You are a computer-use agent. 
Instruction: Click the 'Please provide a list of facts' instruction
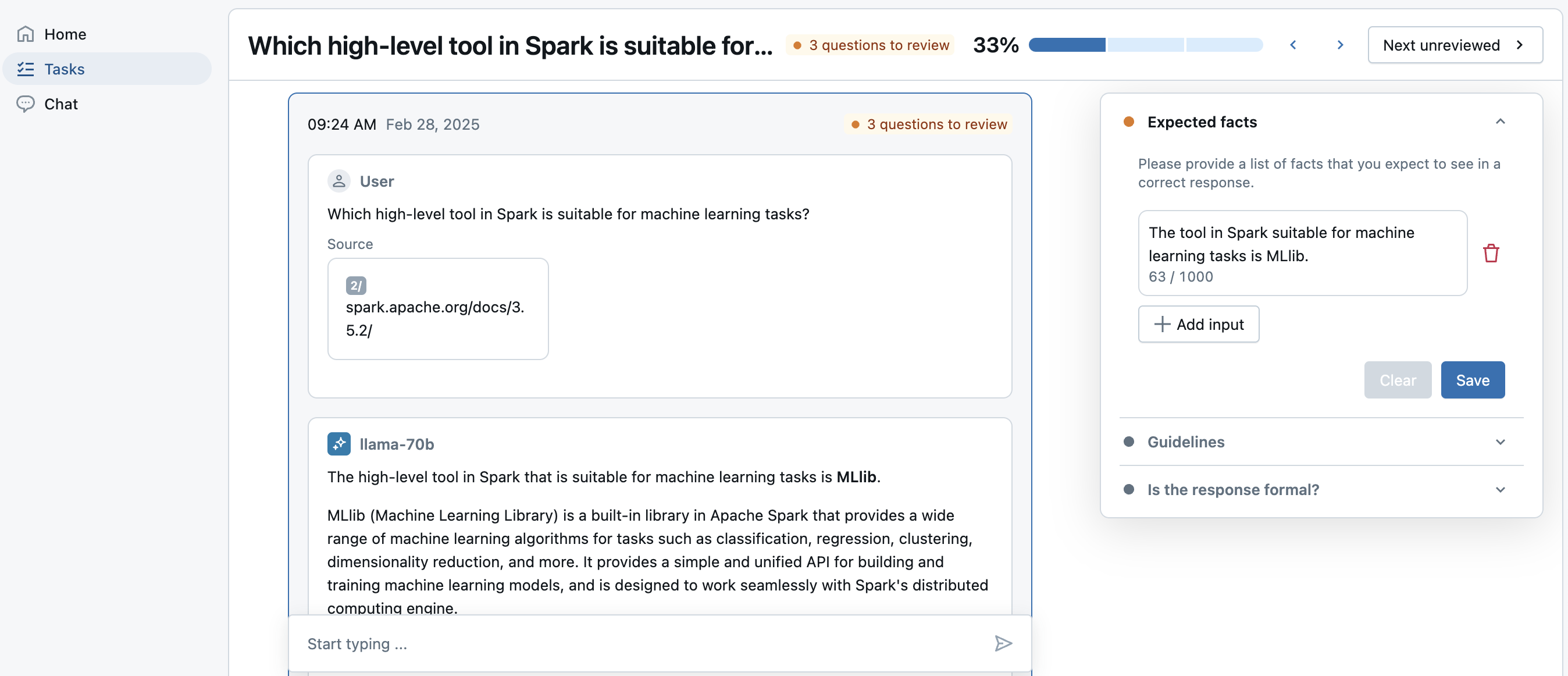[x=1319, y=173]
